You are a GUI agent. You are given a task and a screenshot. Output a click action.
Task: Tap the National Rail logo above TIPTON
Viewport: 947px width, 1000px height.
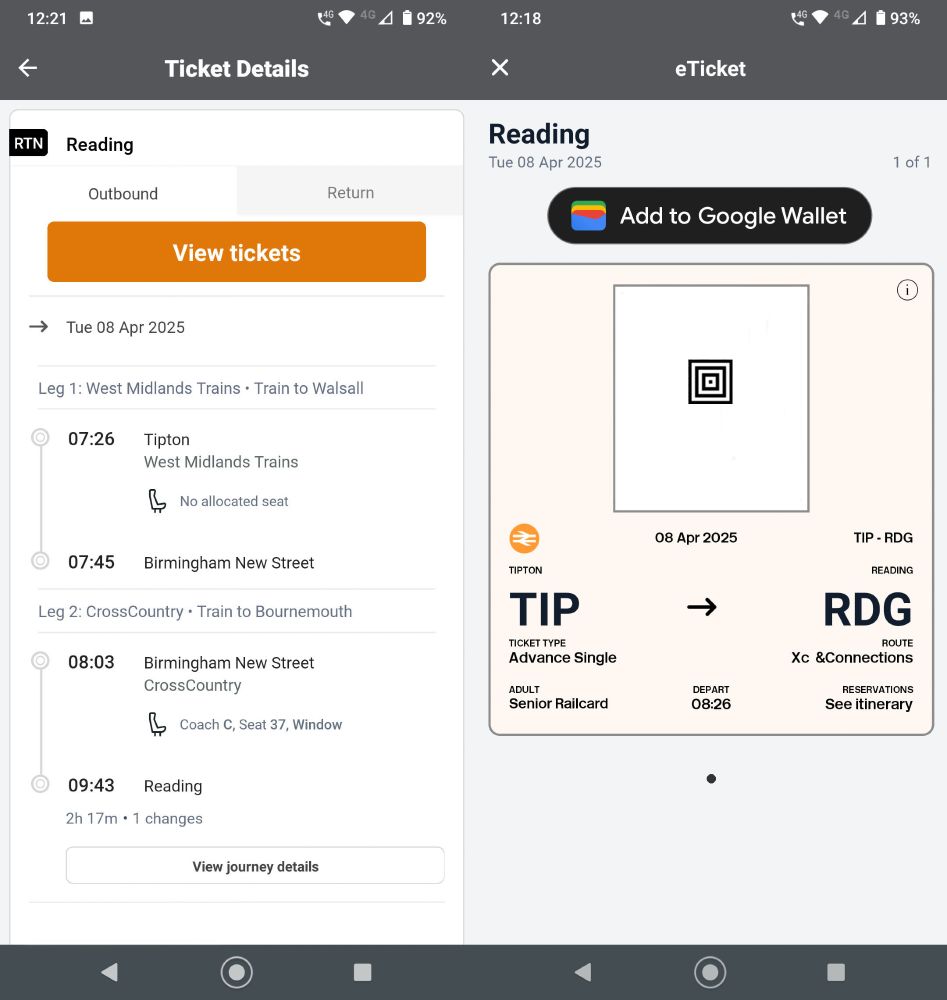[x=524, y=538]
